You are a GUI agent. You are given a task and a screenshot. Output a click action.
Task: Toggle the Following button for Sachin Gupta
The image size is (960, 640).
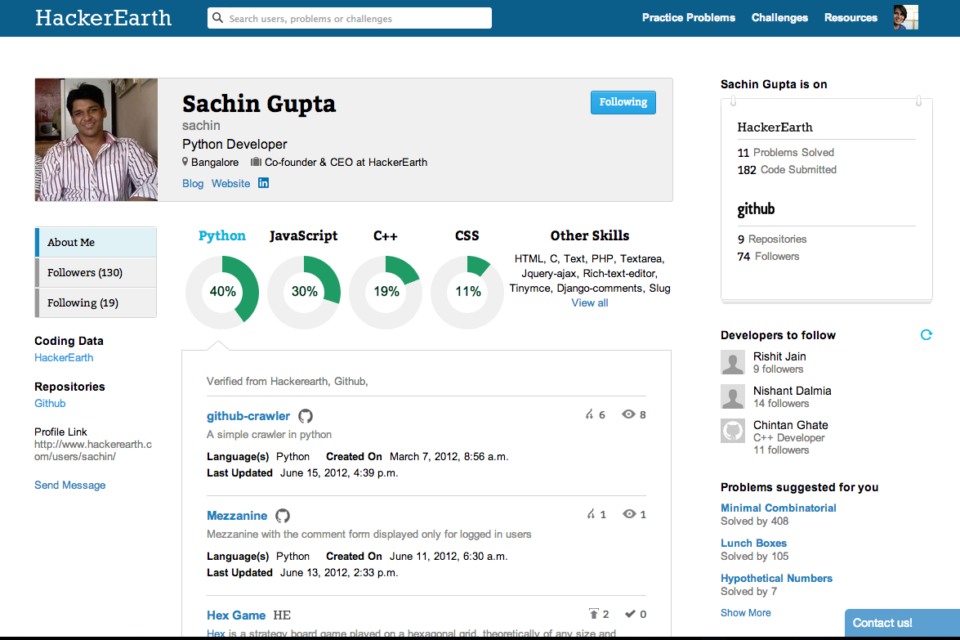[x=623, y=102]
